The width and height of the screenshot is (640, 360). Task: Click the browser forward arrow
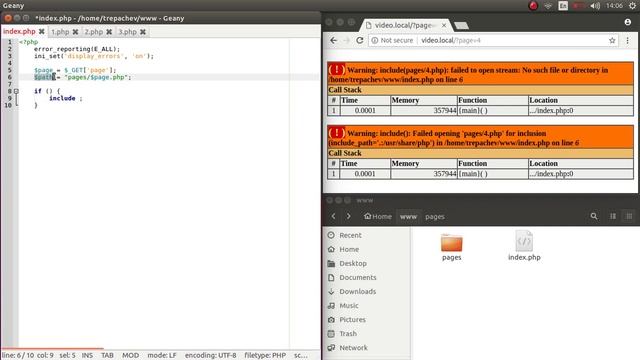pos(347,40)
